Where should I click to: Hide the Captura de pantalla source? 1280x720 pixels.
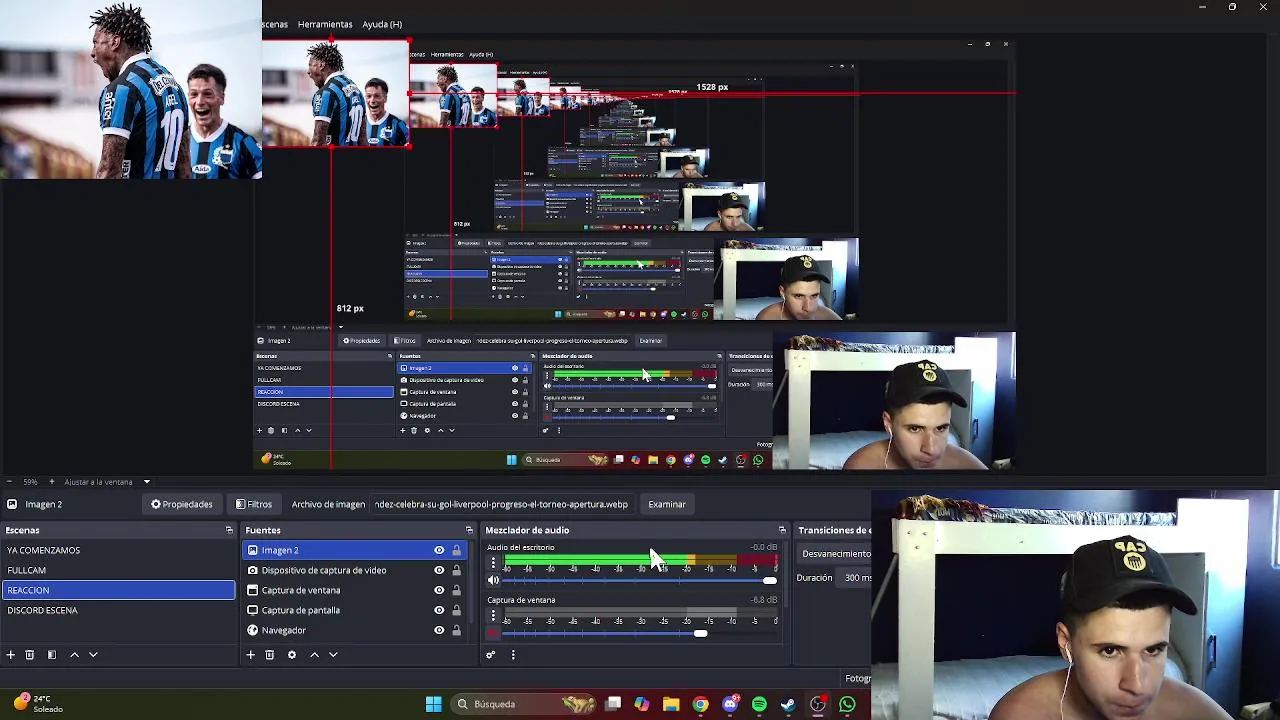pyautogui.click(x=439, y=610)
